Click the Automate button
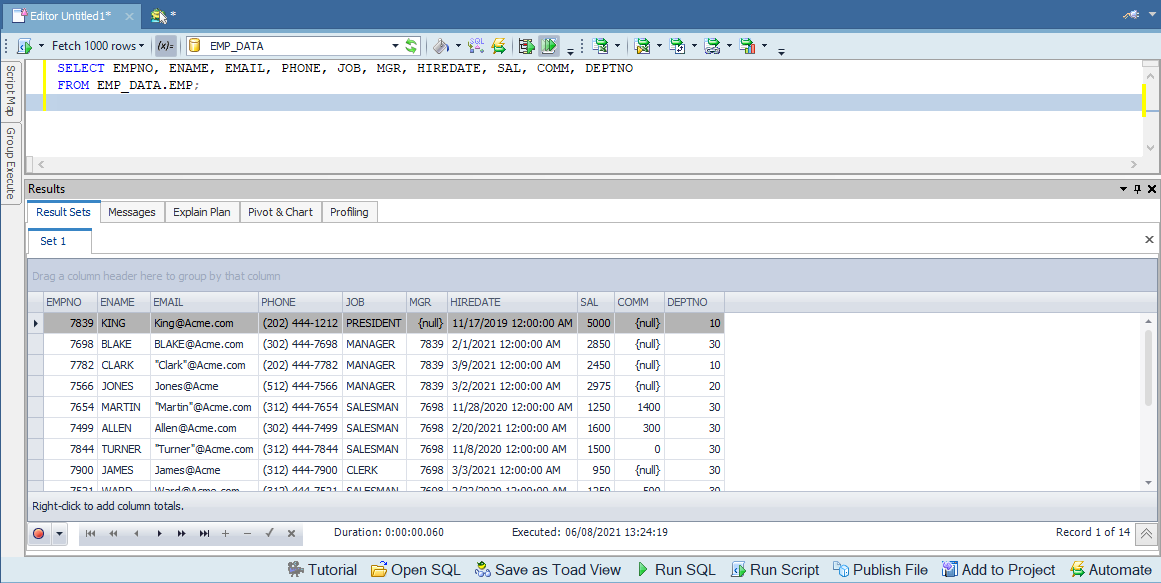This screenshot has height=583, width=1161. tap(1111, 570)
